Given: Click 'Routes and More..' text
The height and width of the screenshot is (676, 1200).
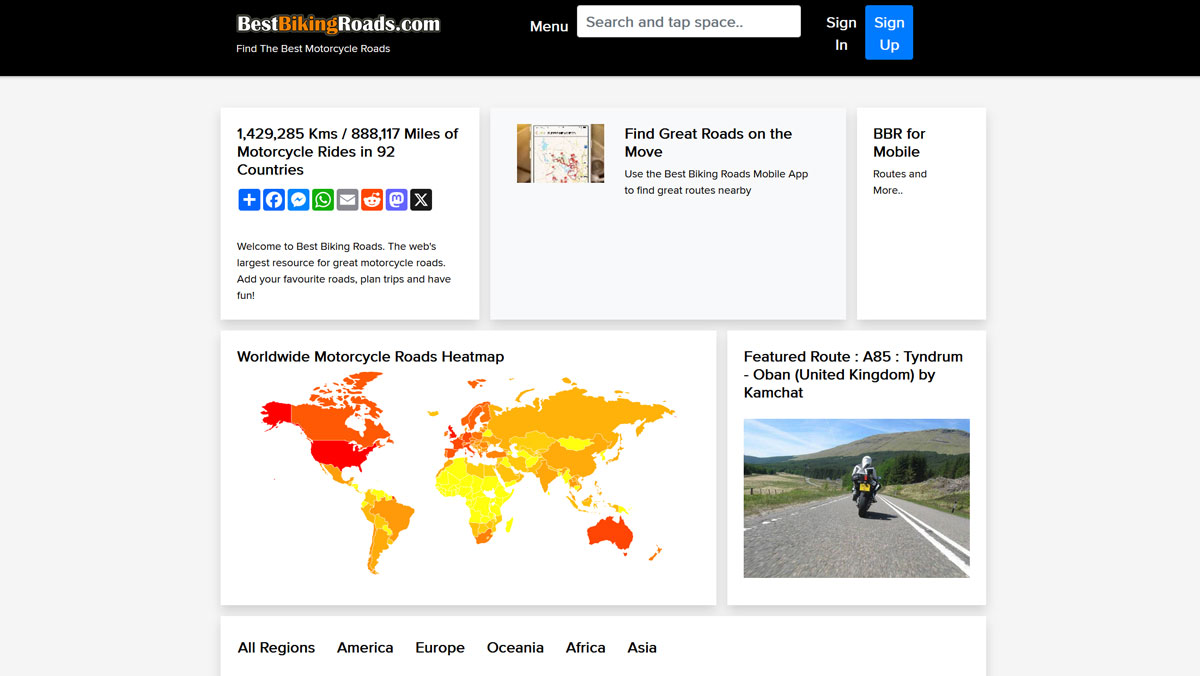Looking at the screenshot, I should [x=900, y=182].
